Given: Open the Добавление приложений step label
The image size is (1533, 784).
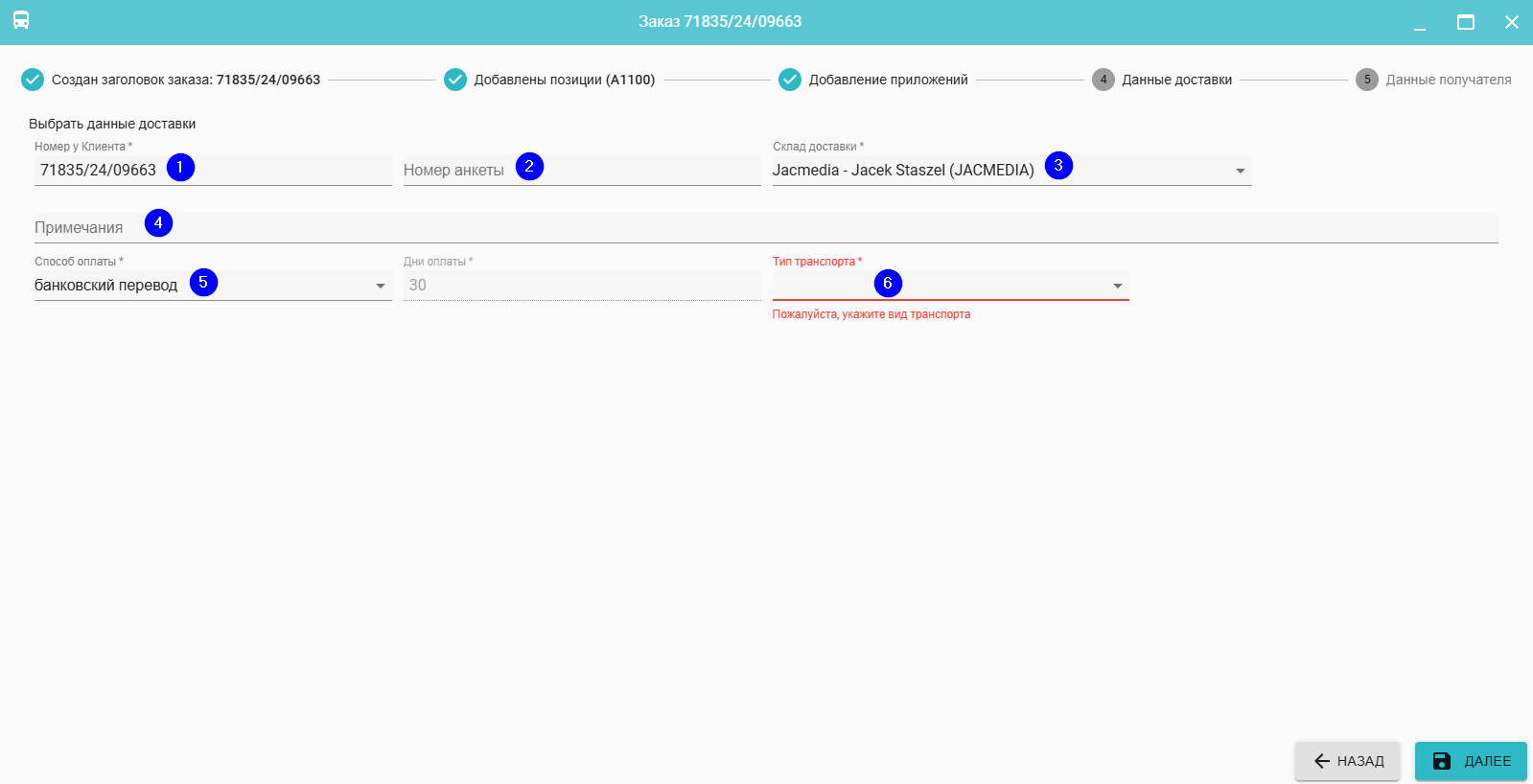Looking at the screenshot, I should [x=888, y=80].
